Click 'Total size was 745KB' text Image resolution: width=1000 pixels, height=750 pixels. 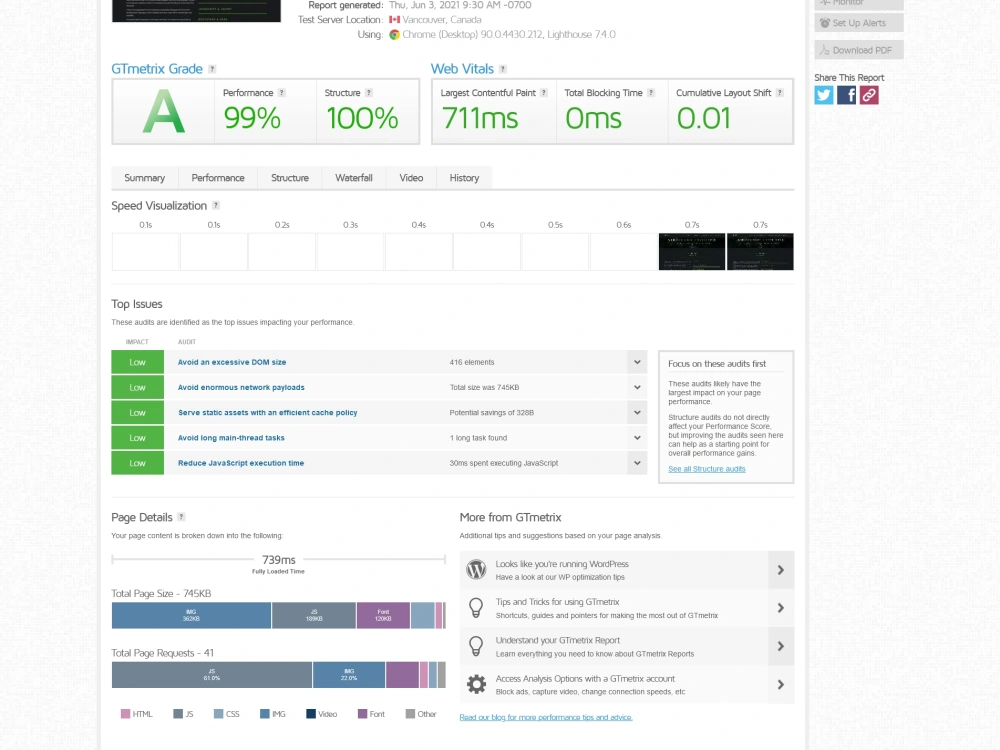pos(485,387)
